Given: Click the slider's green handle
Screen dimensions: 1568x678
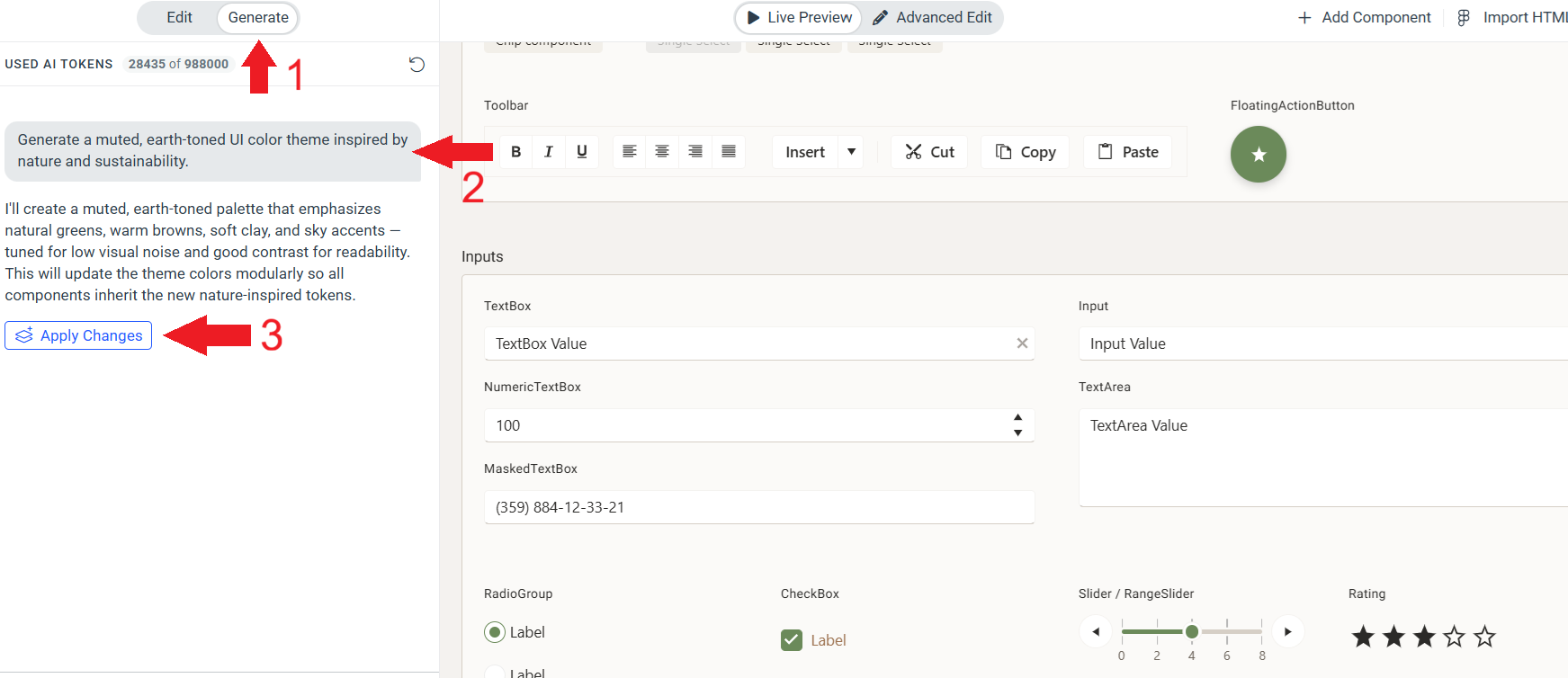Looking at the screenshot, I should [x=1192, y=632].
